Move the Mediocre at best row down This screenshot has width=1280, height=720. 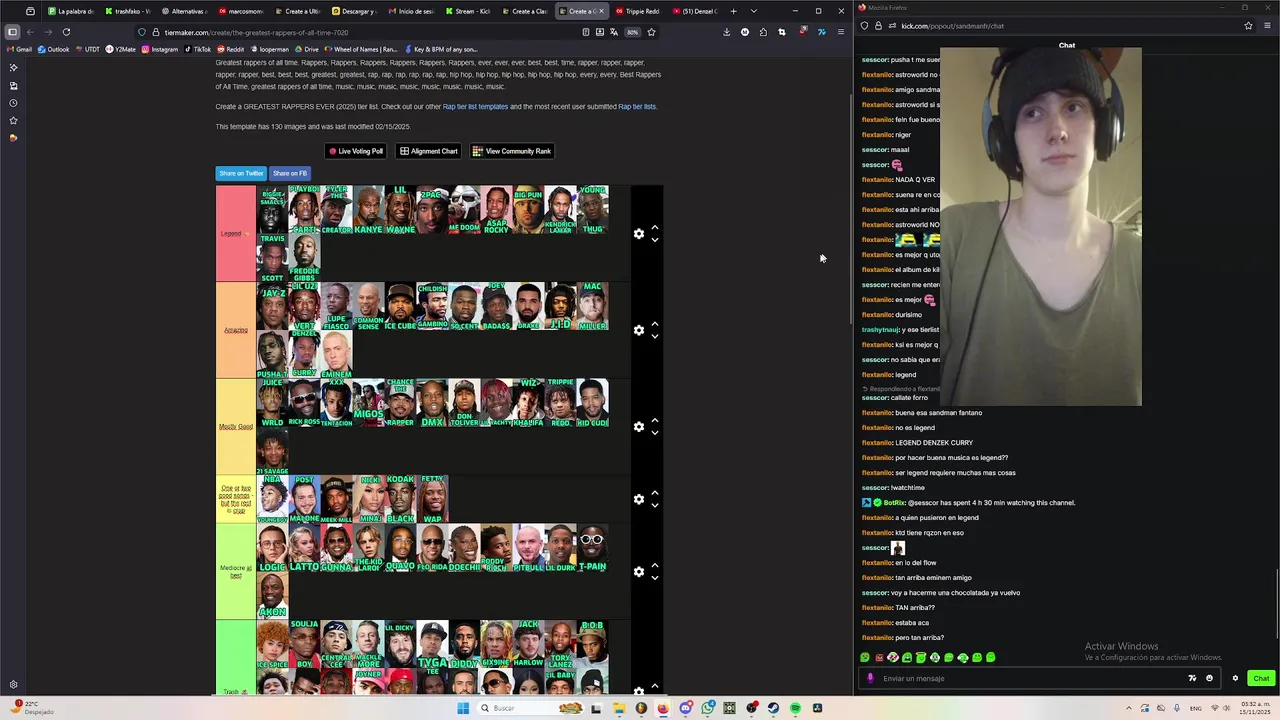point(655,578)
